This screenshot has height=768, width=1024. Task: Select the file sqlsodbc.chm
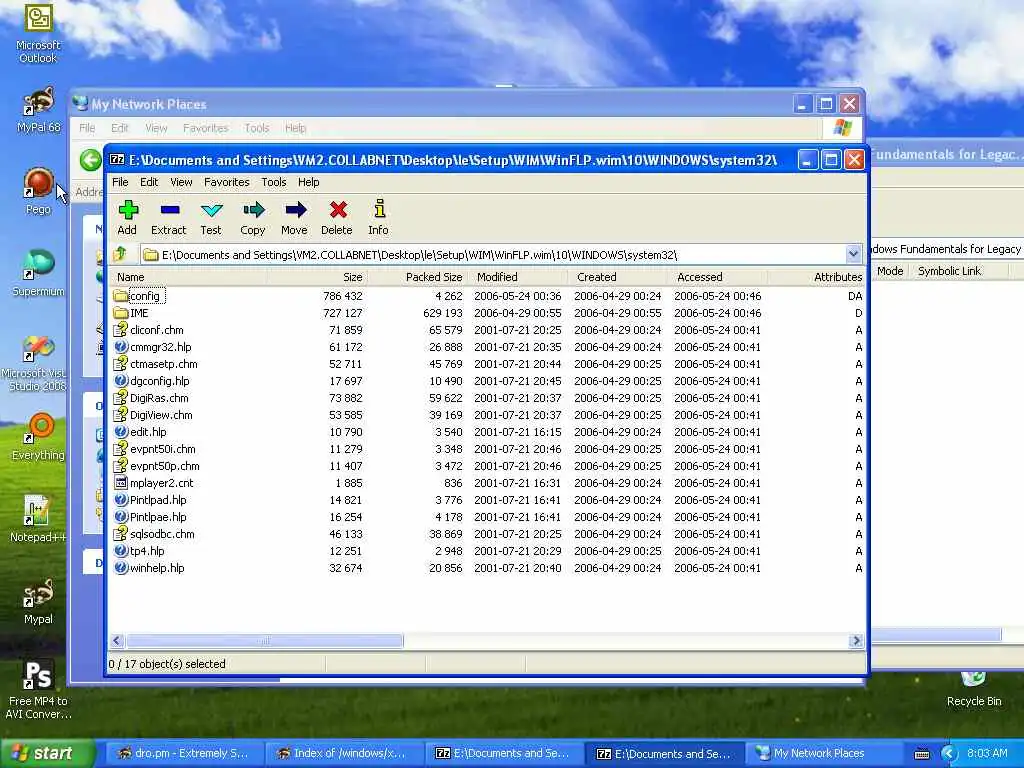point(162,534)
